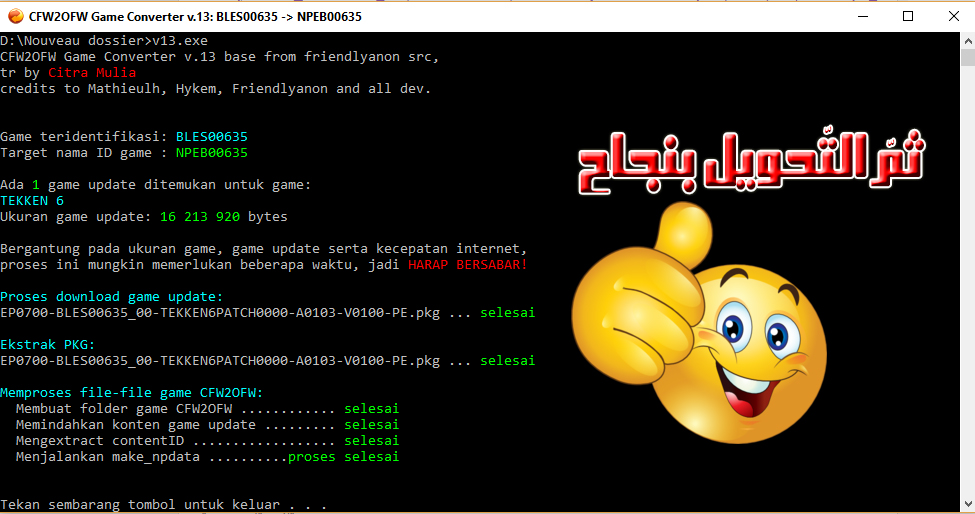
Task: Click the 'Memproses file-file game CFW2OFW:' heading
Action: coord(132,393)
